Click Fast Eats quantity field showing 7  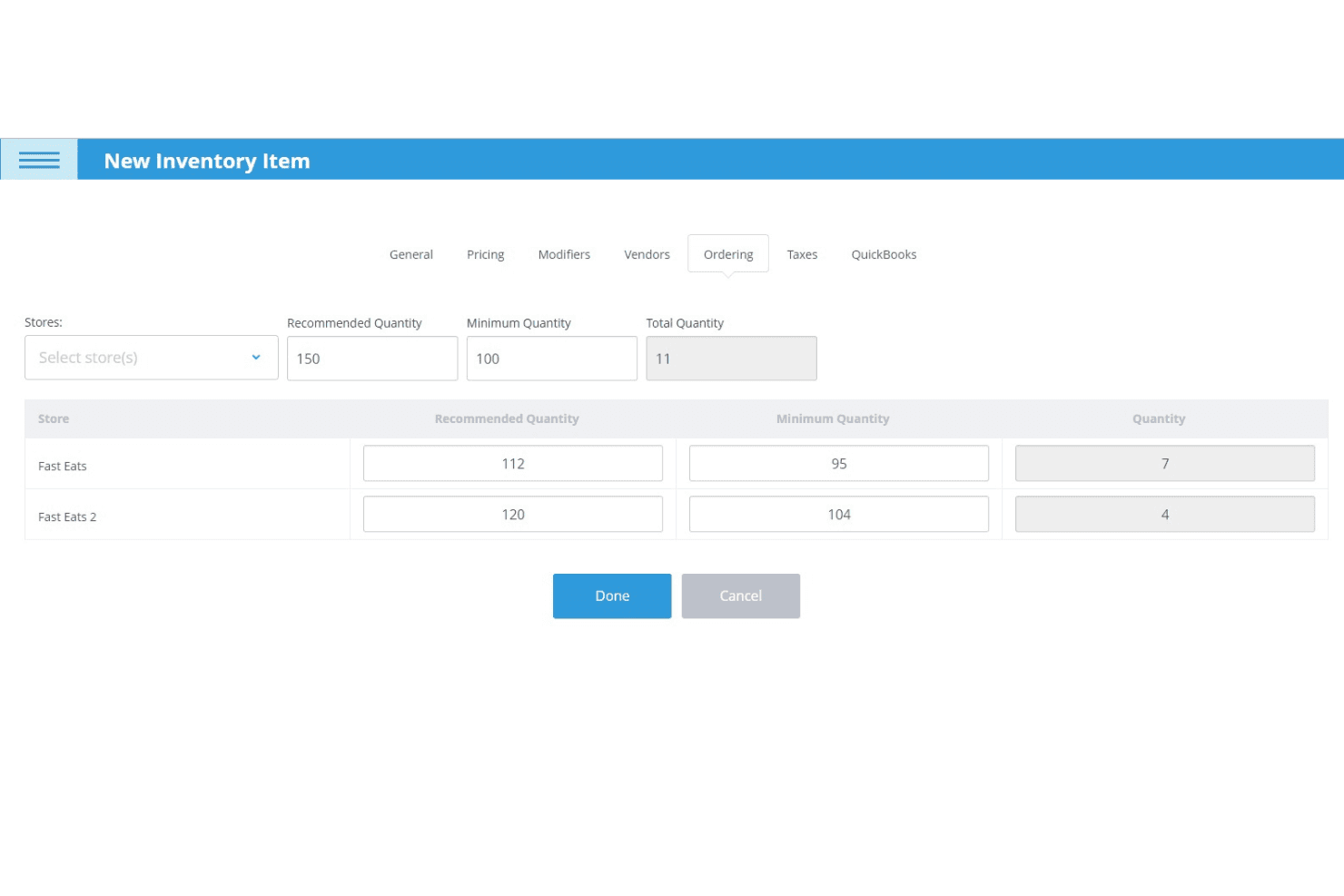point(1165,464)
